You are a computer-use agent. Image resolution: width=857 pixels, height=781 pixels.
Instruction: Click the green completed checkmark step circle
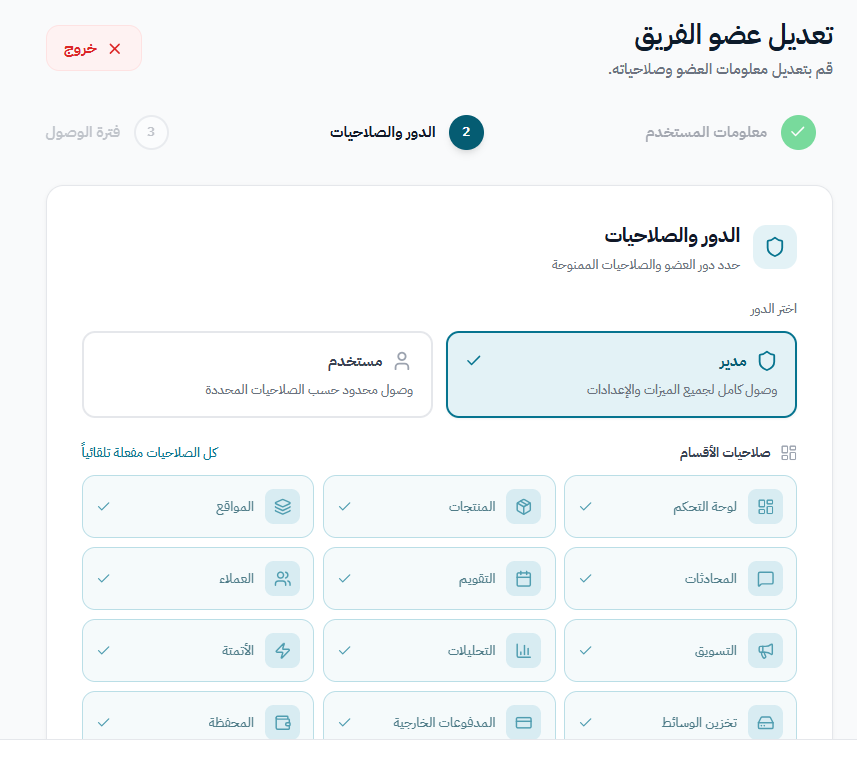pyautogui.click(x=798, y=132)
